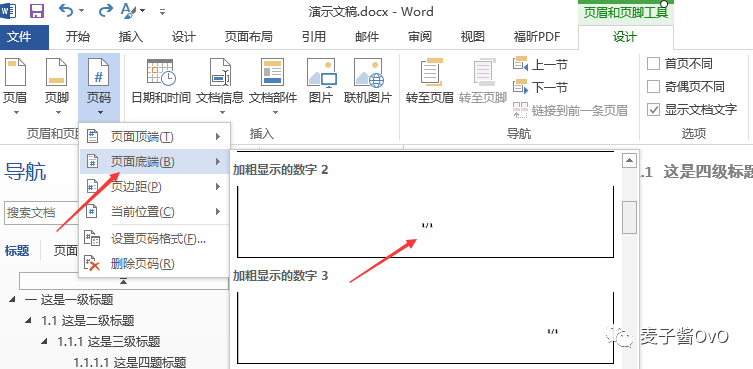Enable 首页不同 different first page checkbox
The image size is (753, 369).
(654, 63)
